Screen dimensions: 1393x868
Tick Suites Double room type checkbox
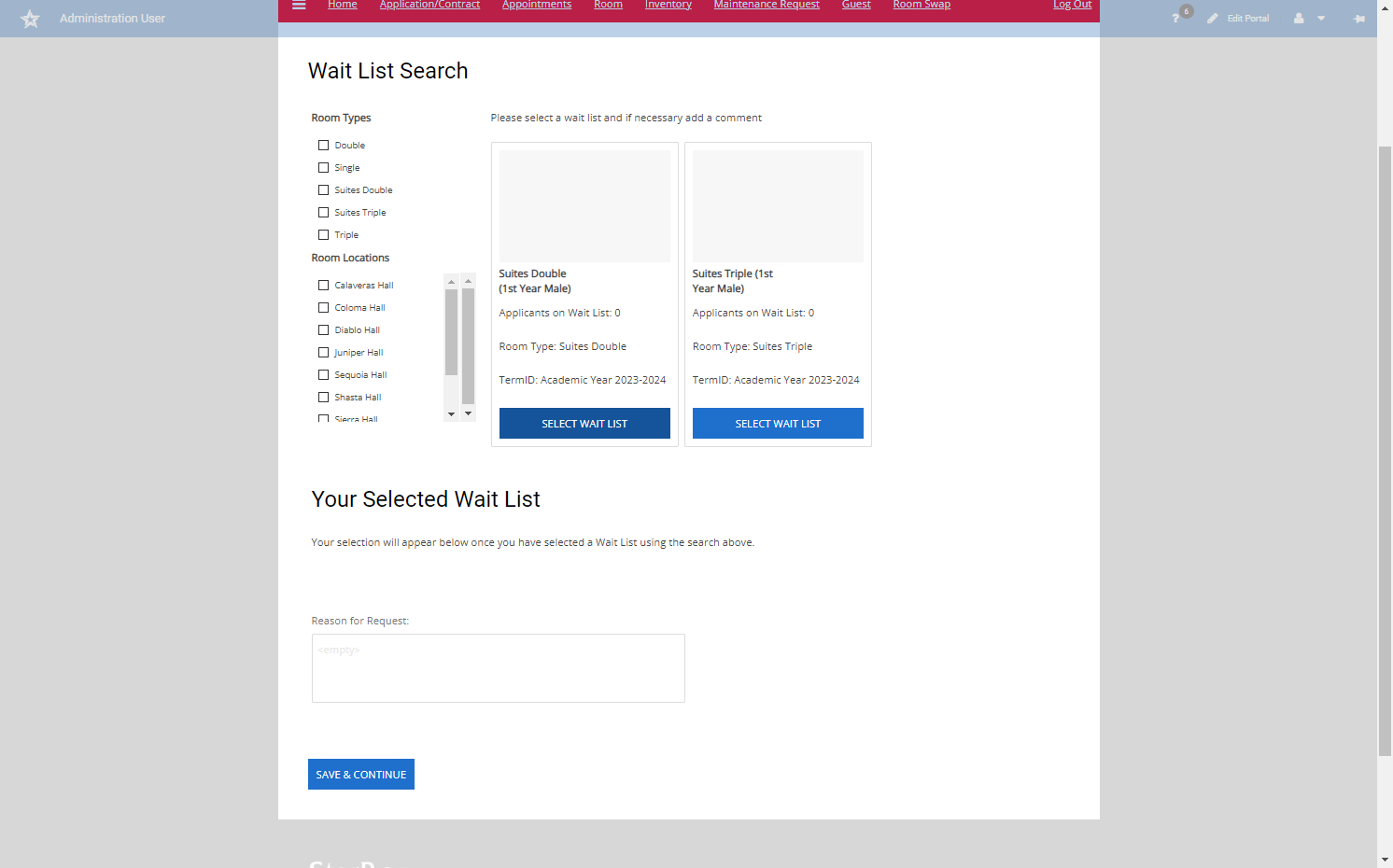pos(323,190)
